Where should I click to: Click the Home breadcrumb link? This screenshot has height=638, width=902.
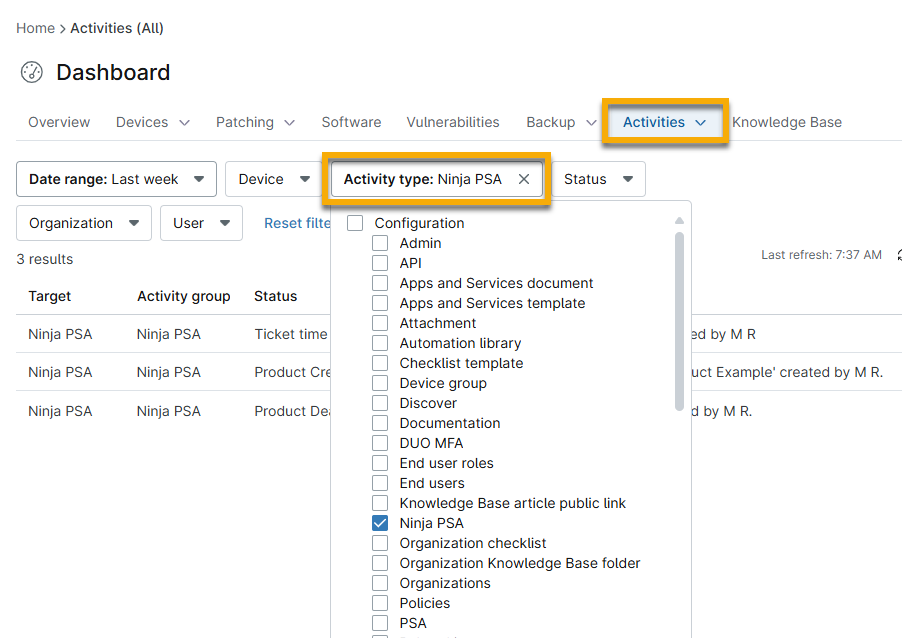[x=35, y=28]
